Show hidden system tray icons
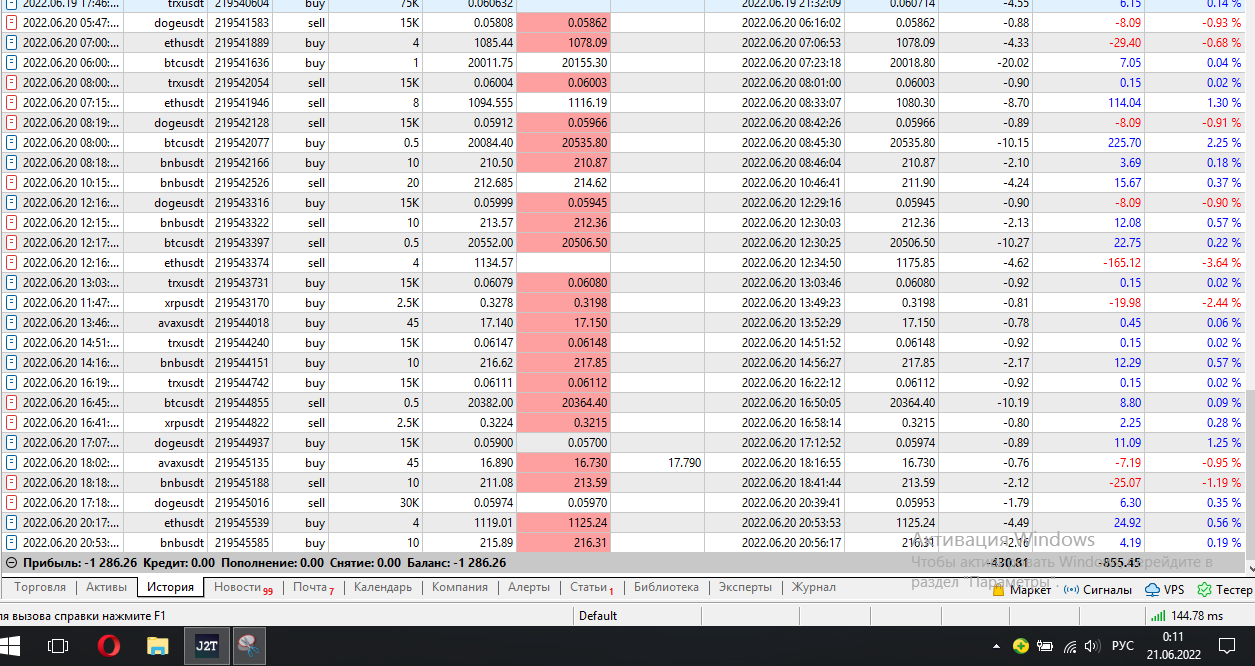 pos(996,646)
